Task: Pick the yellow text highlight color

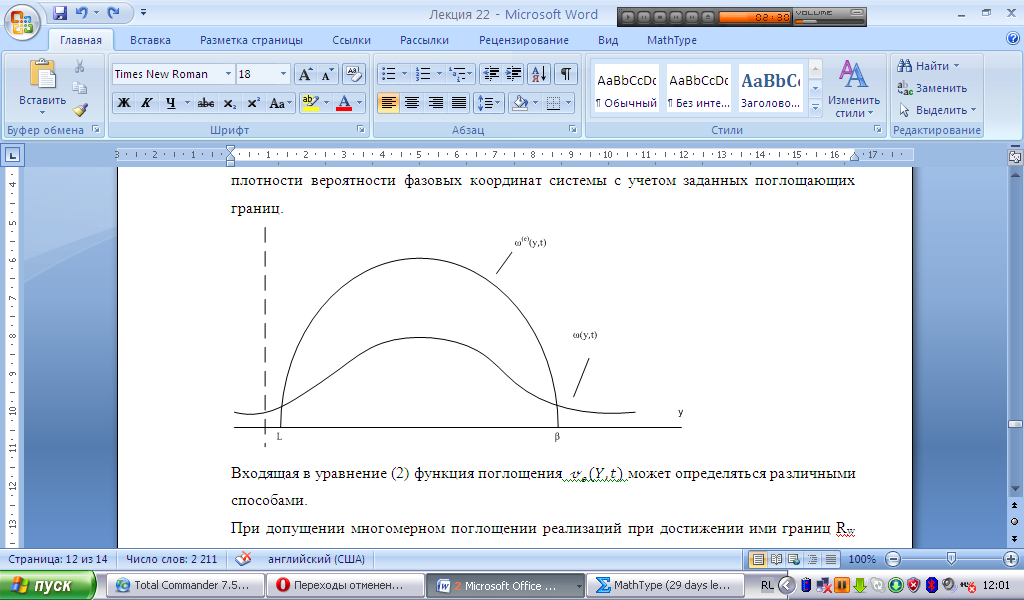Action: [310, 103]
